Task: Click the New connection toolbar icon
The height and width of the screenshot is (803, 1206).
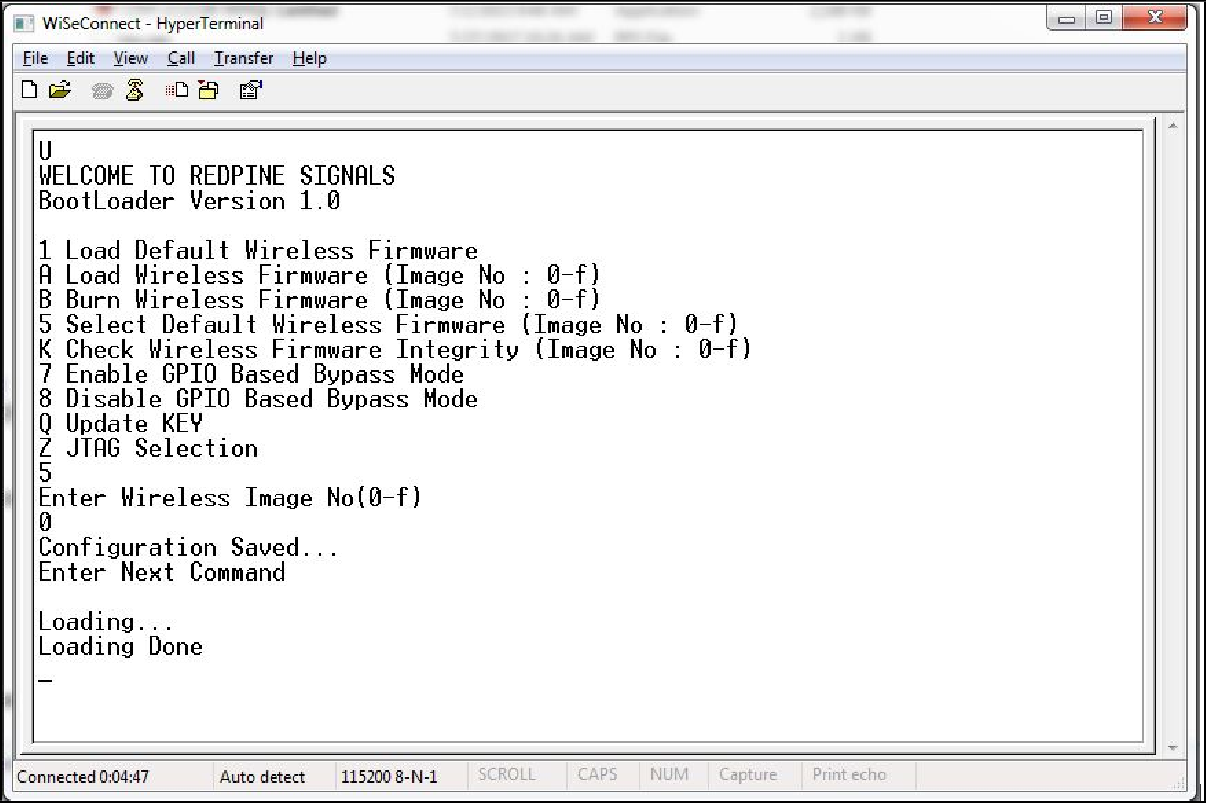Action: 30,91
